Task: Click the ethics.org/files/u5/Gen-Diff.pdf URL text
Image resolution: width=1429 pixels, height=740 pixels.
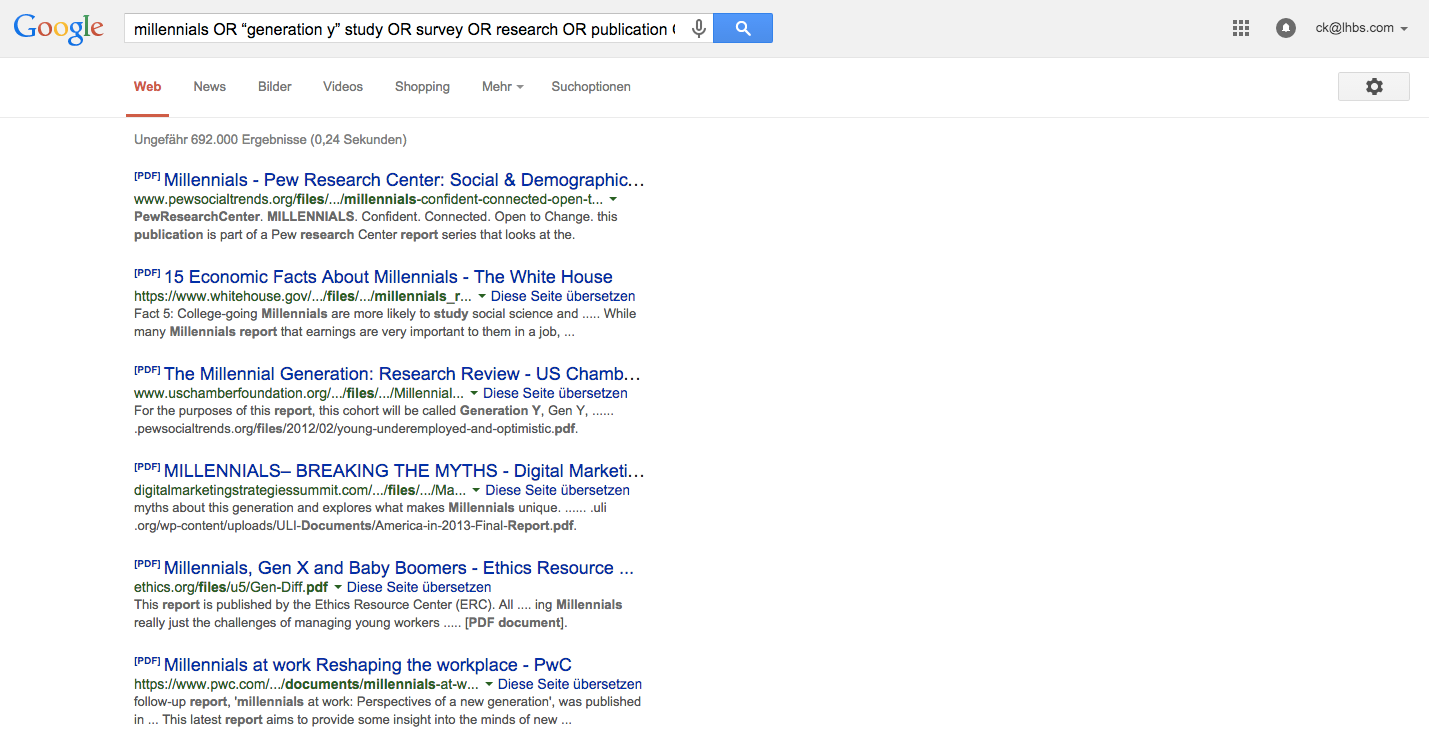Action: click(231, 588)
